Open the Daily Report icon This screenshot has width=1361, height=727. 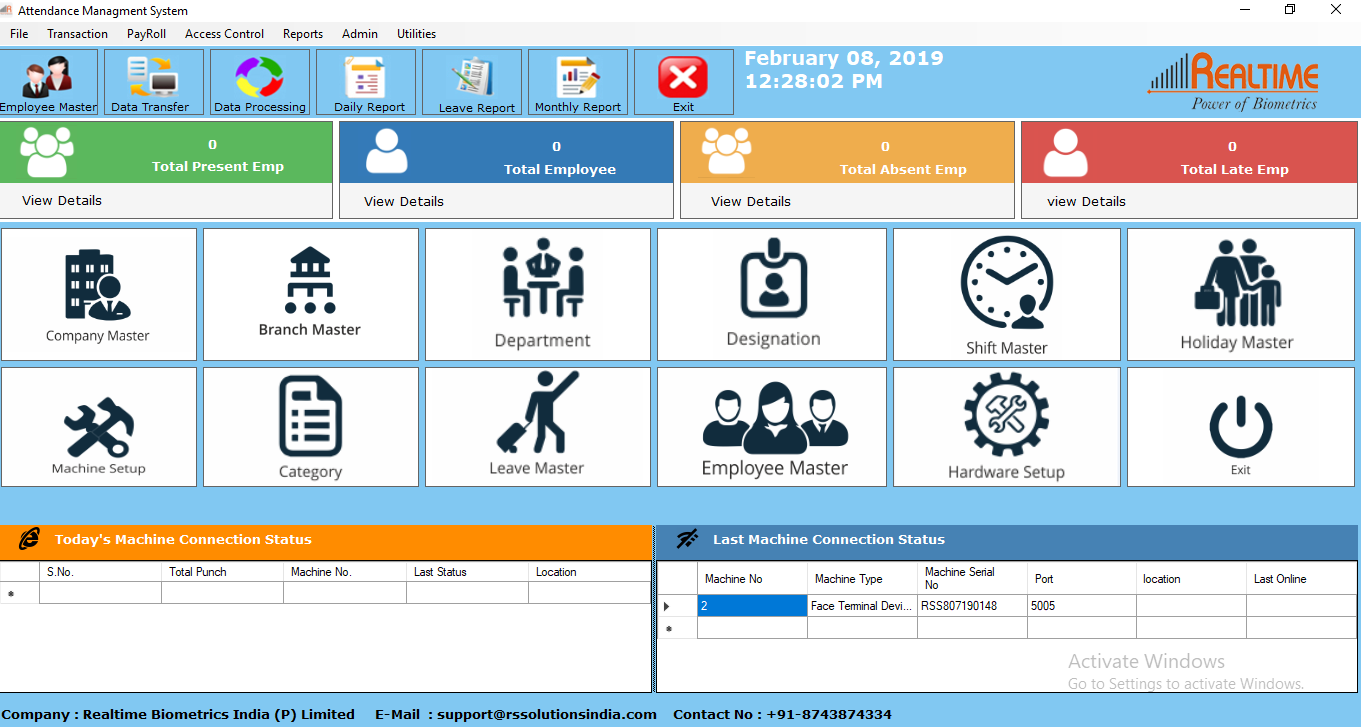tap(366, 81)
